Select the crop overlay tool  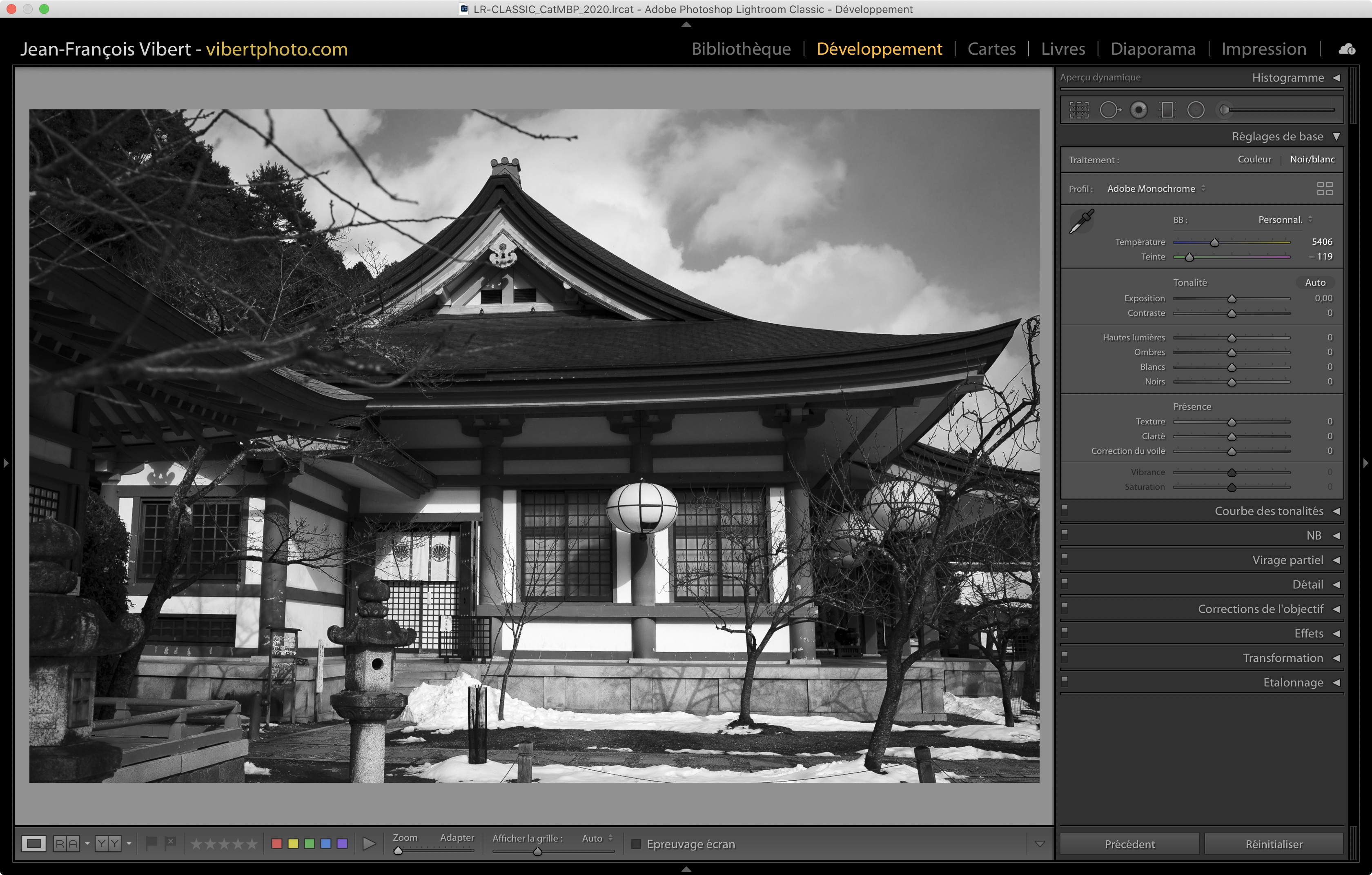pyautogui.click(x=1078, y=110)
